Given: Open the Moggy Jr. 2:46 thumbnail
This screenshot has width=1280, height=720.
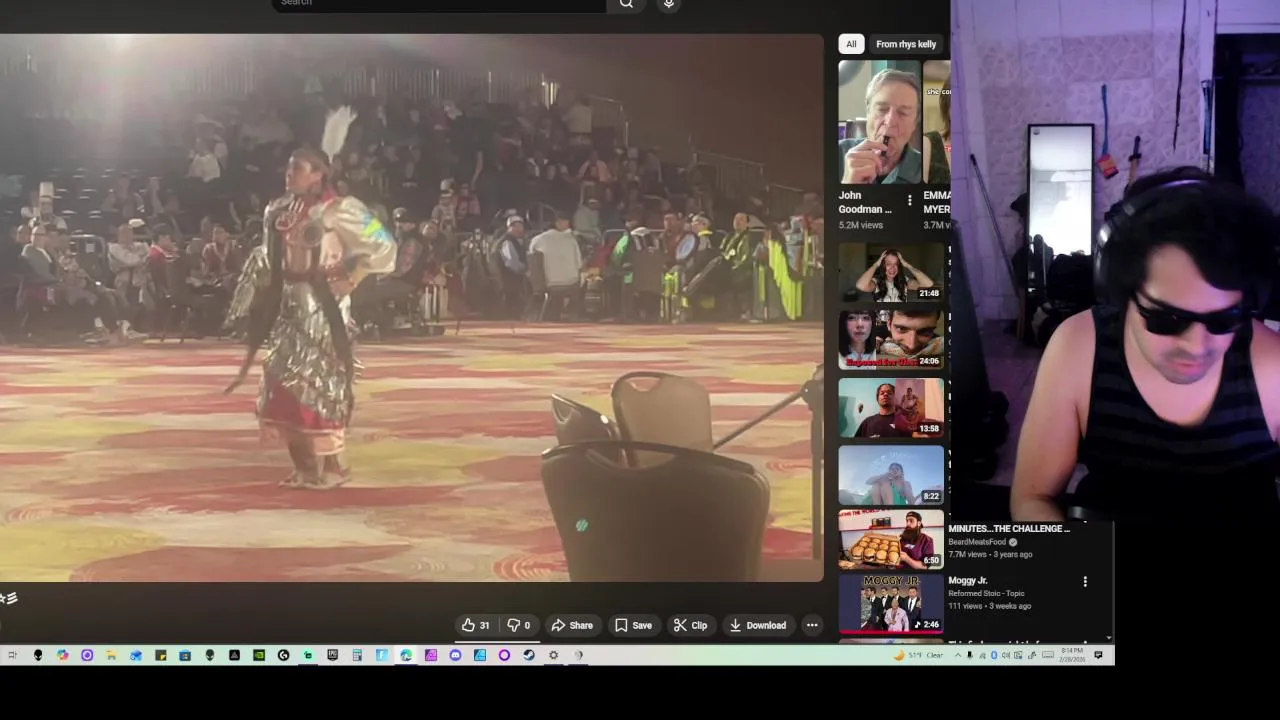Looking at the screenshot, I should coord(891,603).
